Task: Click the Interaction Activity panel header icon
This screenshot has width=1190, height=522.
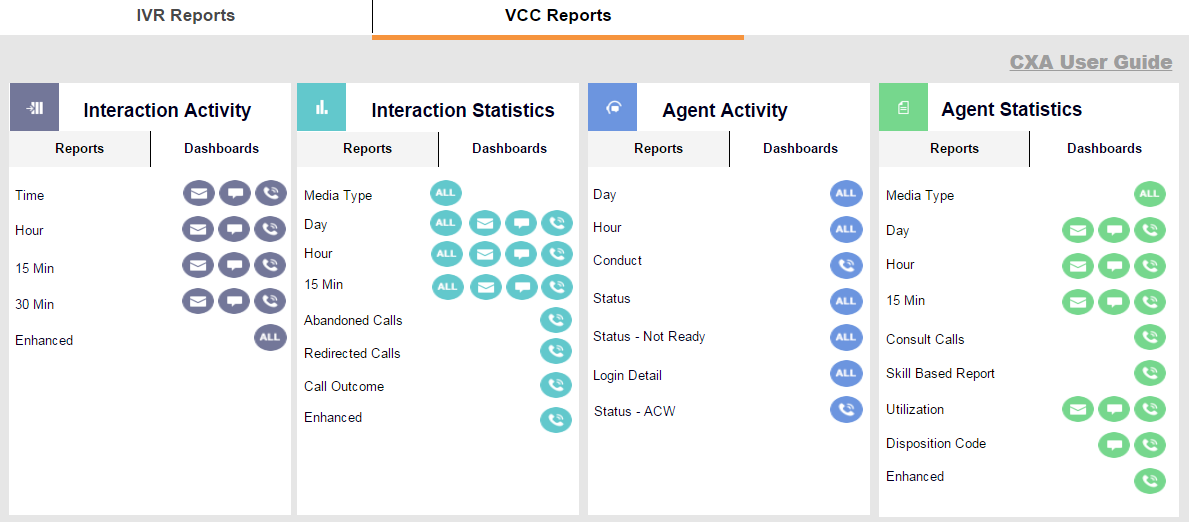Action: 35,108
